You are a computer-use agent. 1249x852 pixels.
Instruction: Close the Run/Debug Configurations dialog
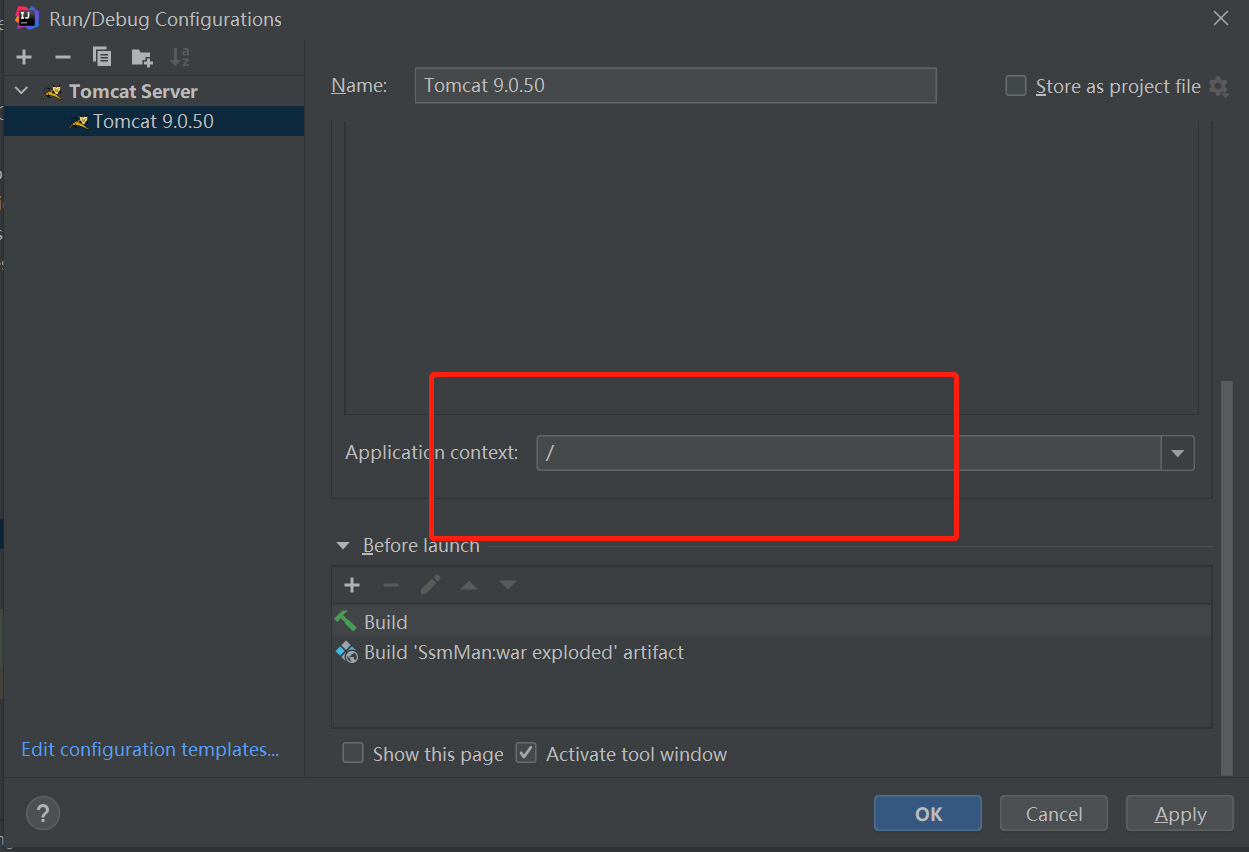[1220, 18]
